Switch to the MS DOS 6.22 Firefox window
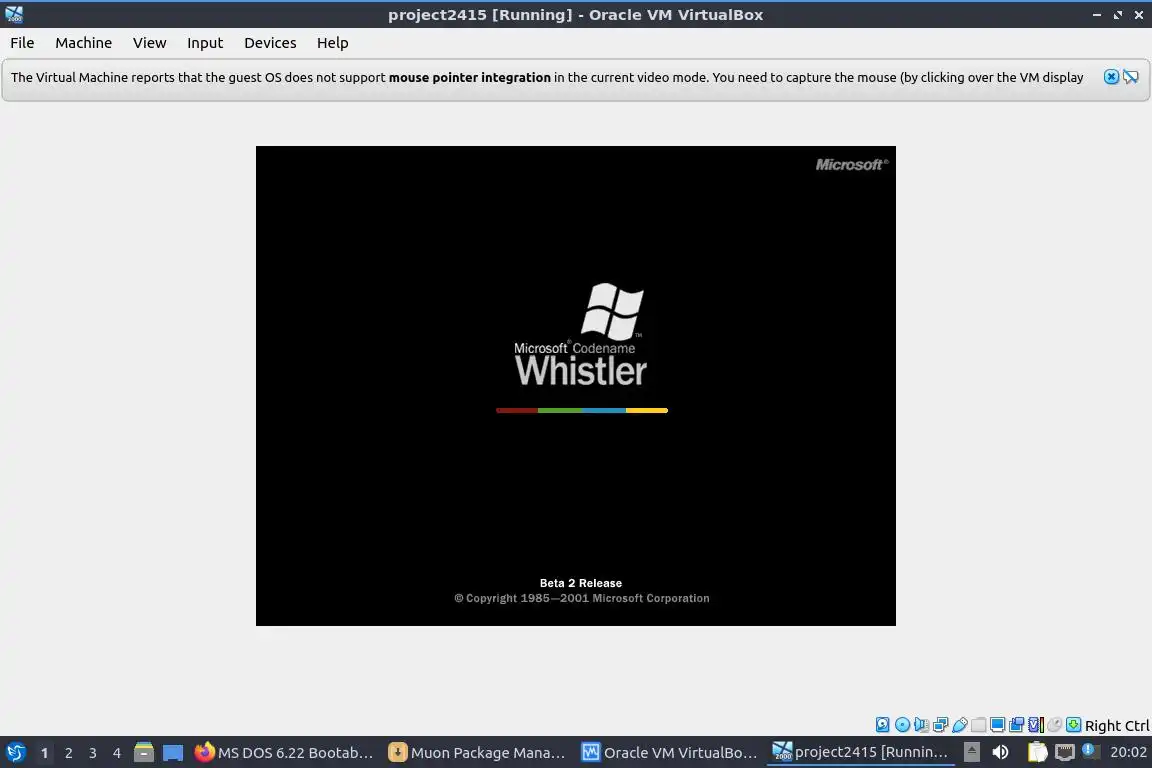The height and width of the screenshot is (768, 1152). coord(284,753)
